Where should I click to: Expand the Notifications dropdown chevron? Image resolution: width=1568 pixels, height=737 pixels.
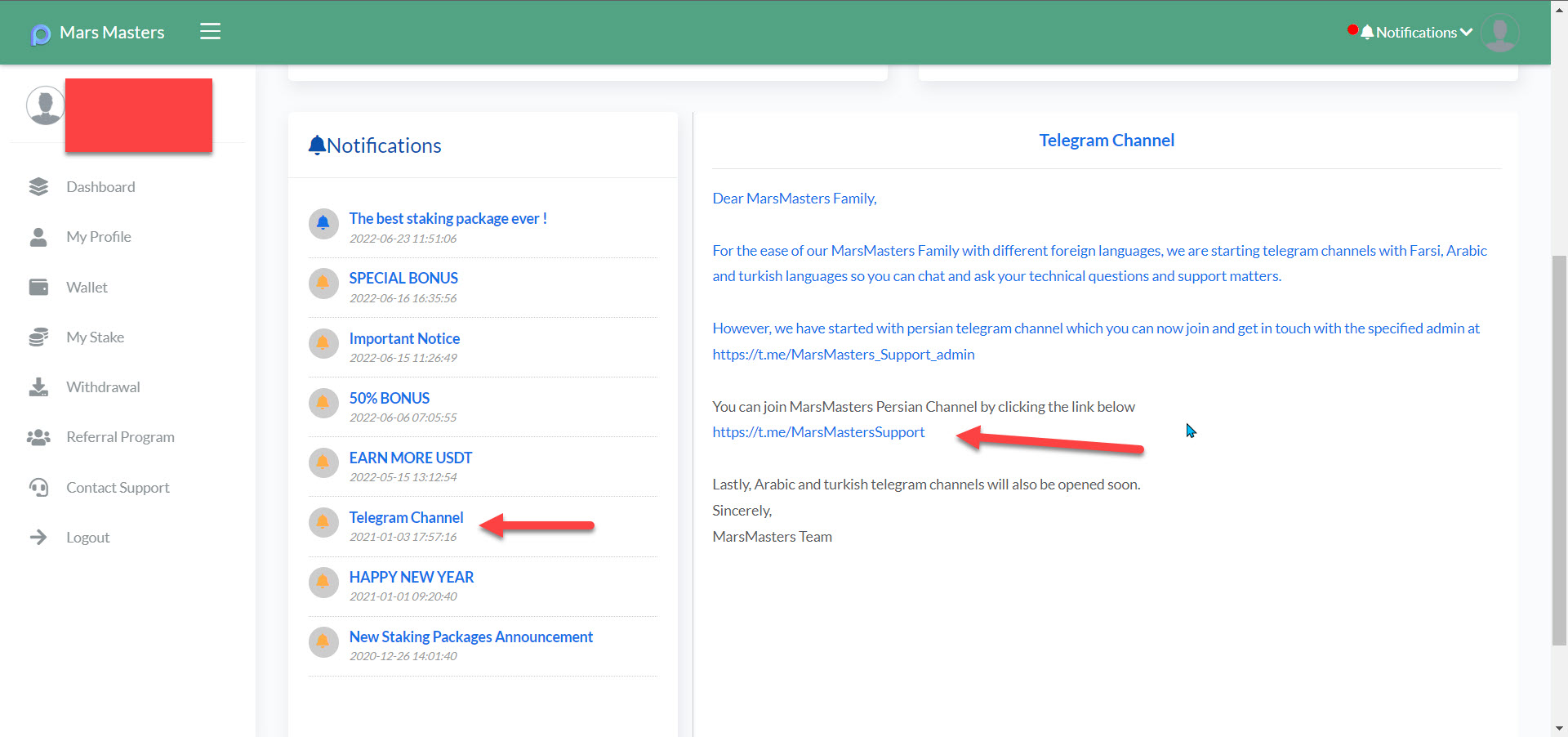[1467, 33]
